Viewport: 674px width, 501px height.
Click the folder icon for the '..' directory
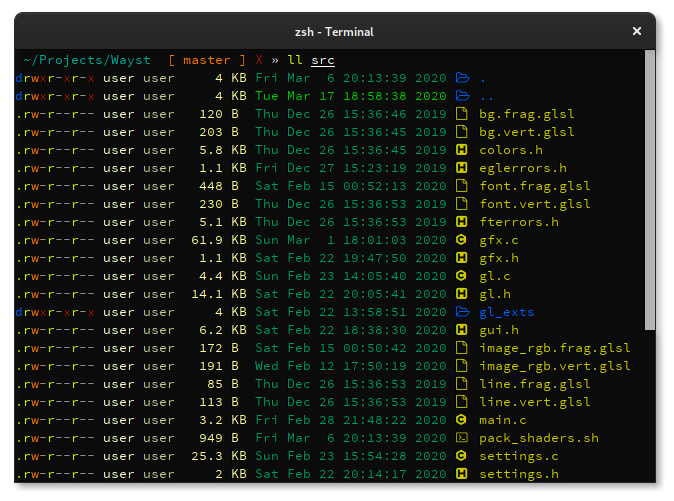point(462,96)
